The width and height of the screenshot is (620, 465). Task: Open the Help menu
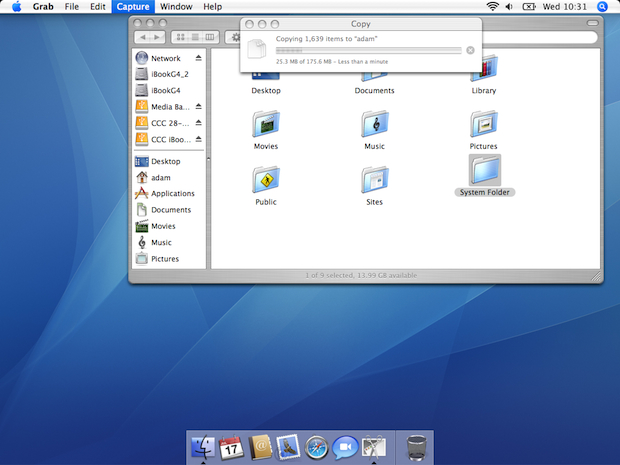(x=212, y=7)
